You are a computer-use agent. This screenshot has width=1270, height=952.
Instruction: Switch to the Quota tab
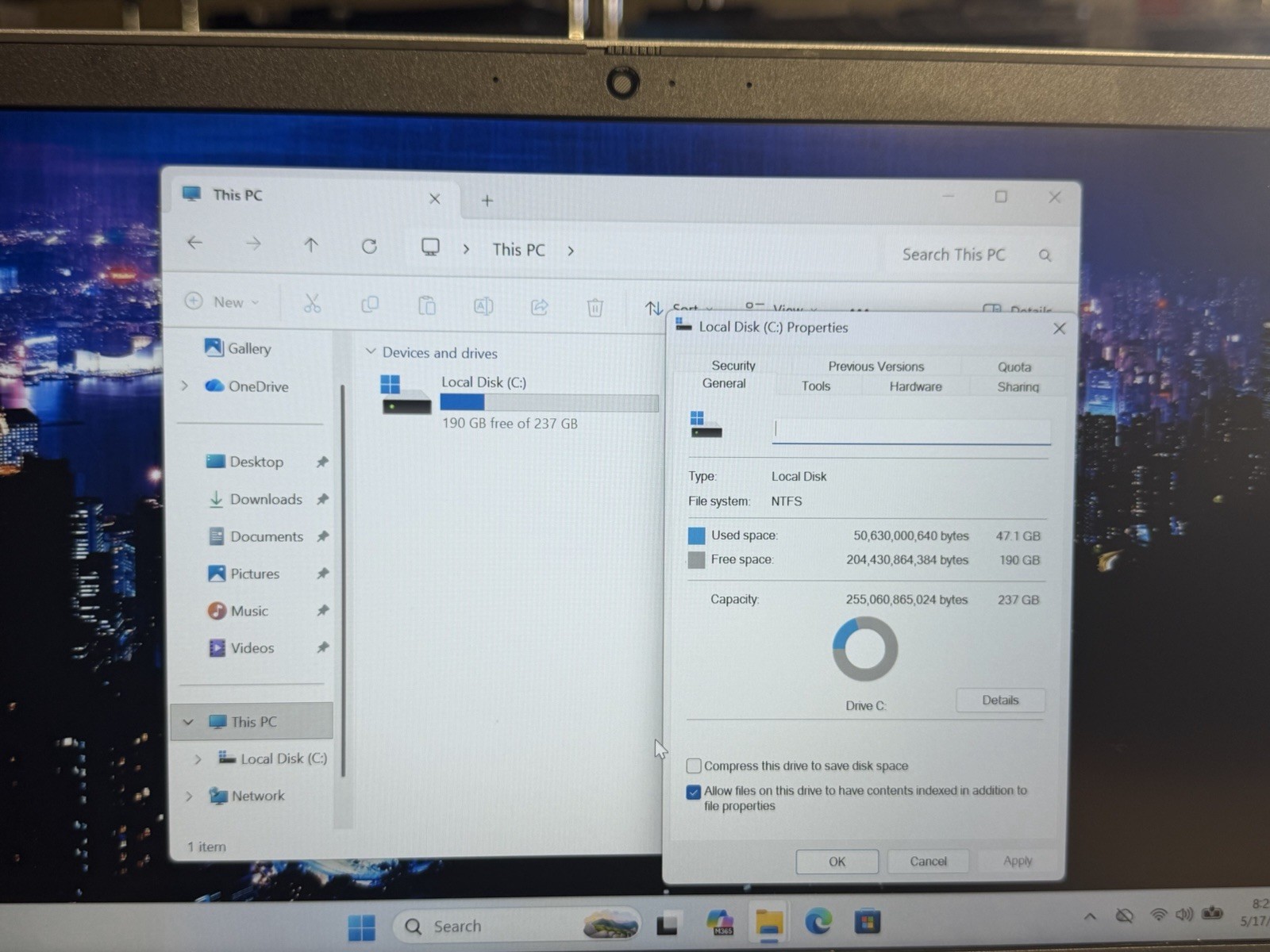(x=1014, y=367)
